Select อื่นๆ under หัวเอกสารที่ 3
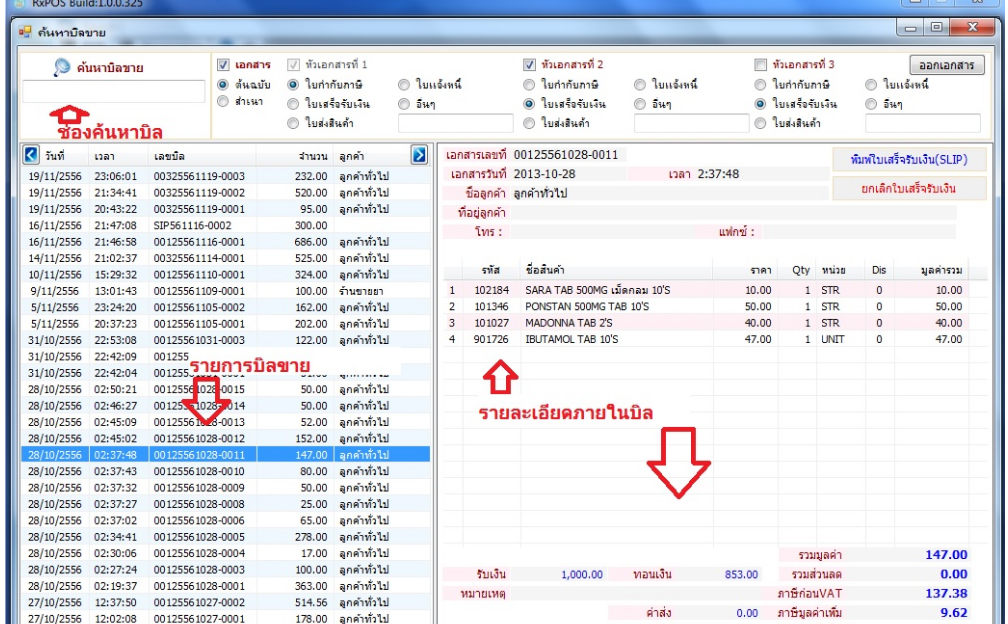Screen dimensions: 1008x624 (x=871, y=103)
